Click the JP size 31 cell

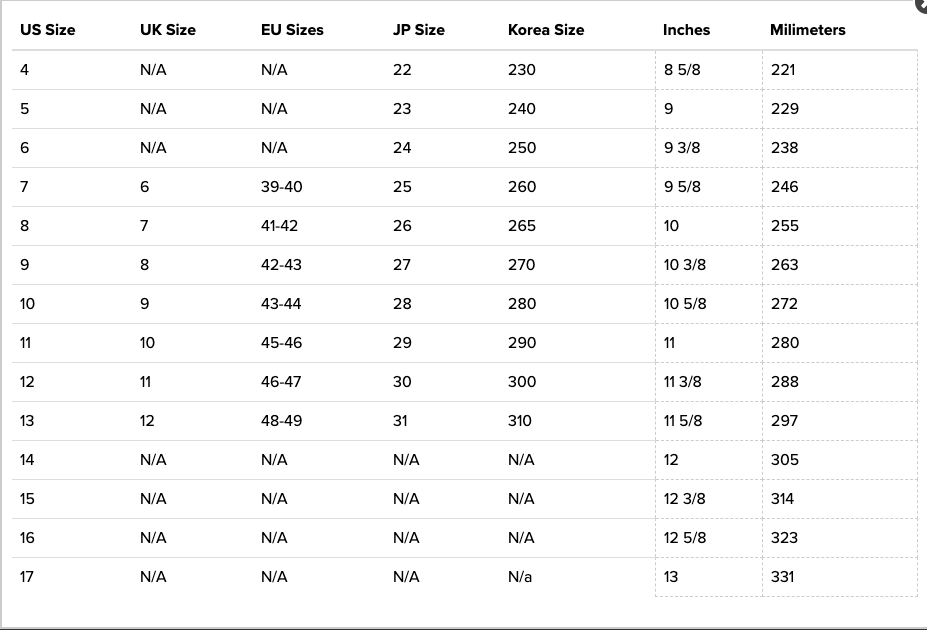[400, 421]
